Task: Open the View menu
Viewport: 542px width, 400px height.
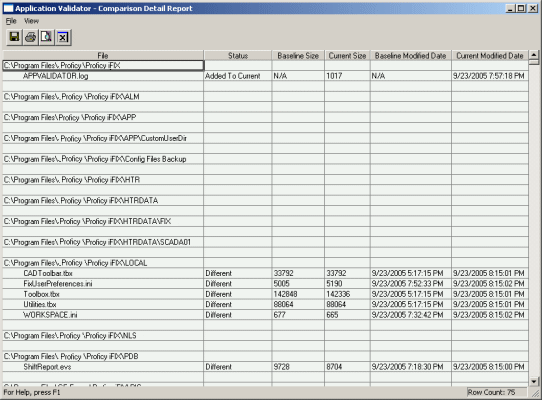Action: (31, 21)
